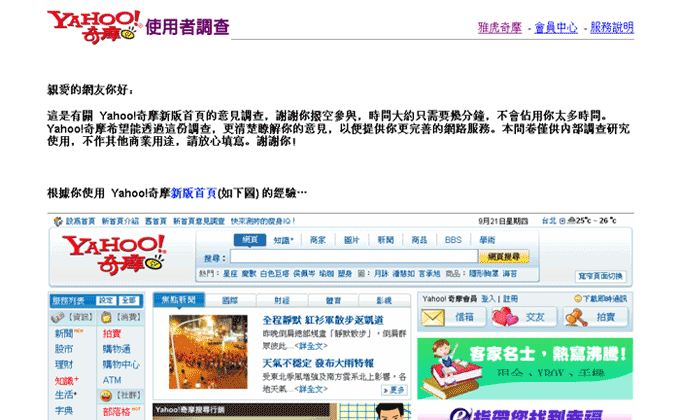680x420 pixels.
Task: Click the messenger smiley icon by 下載即時通訊
Action: point(578,299)
